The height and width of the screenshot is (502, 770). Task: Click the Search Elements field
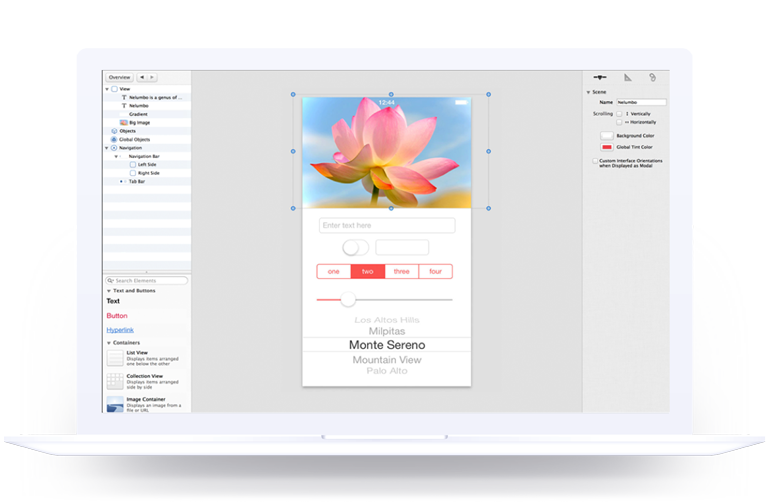[149, 281]
